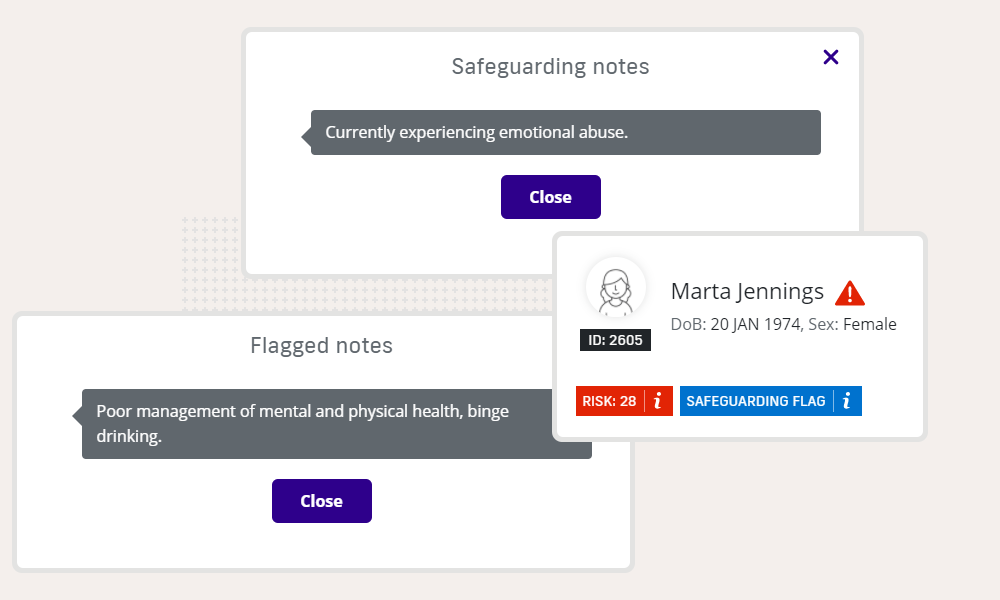Click the ID: 2605 label

[615, 340]
